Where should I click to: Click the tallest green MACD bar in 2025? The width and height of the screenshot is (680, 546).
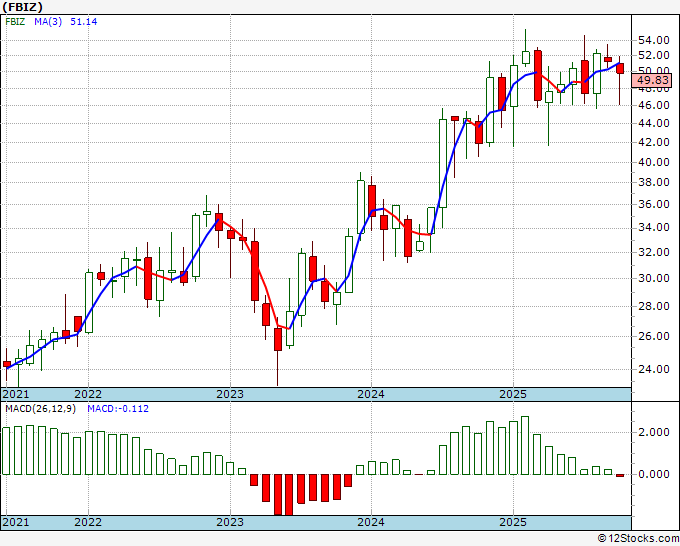tap(525, 445)
